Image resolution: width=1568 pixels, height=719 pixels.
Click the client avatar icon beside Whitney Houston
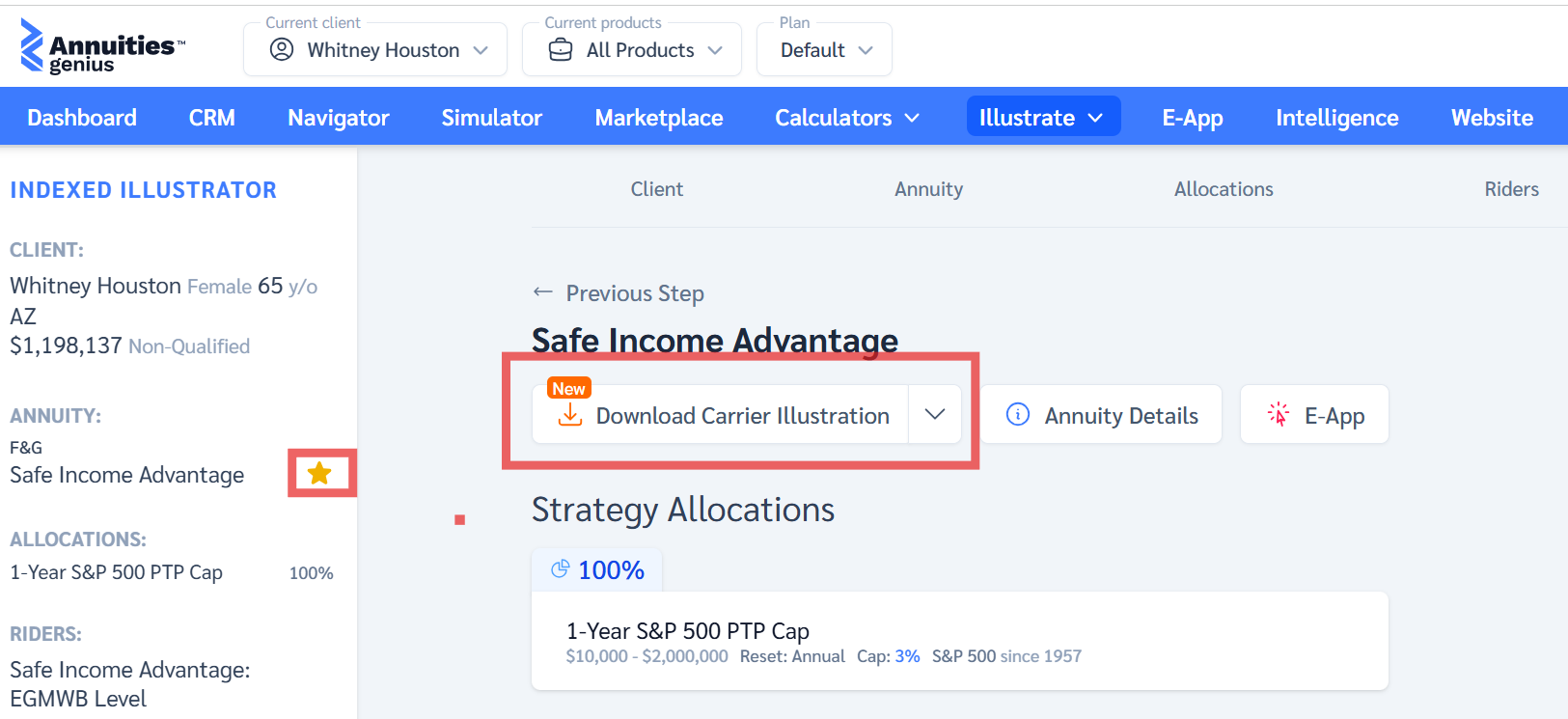click(282, 49)
